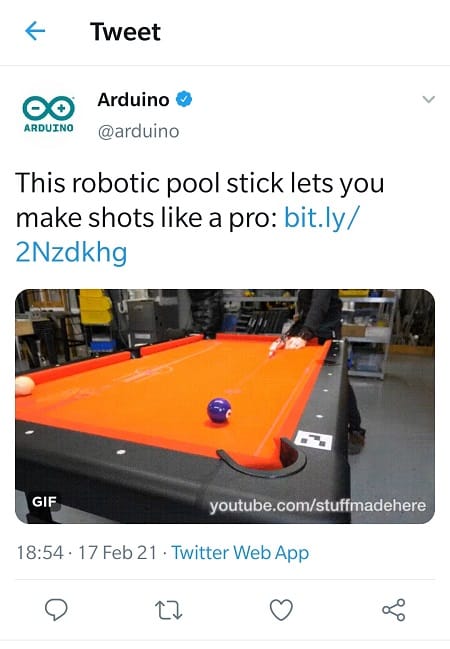The height and width of the screenshot is (649, 450).
Task: Tap the youtube.com/stuffmadehere watermark
Action: click(x=318, y=505)
